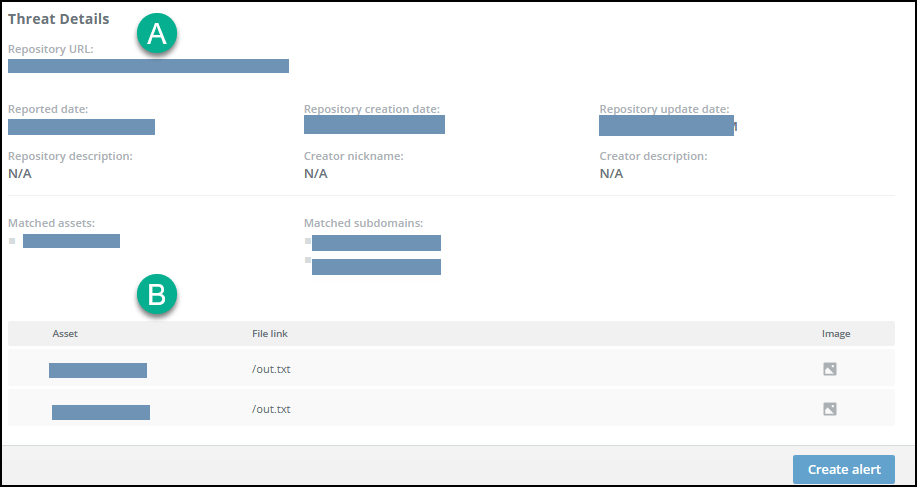Viewport: 917px width, 487px height.
Task: Select the first Matched subdomains entry
Action: point(376,243)
